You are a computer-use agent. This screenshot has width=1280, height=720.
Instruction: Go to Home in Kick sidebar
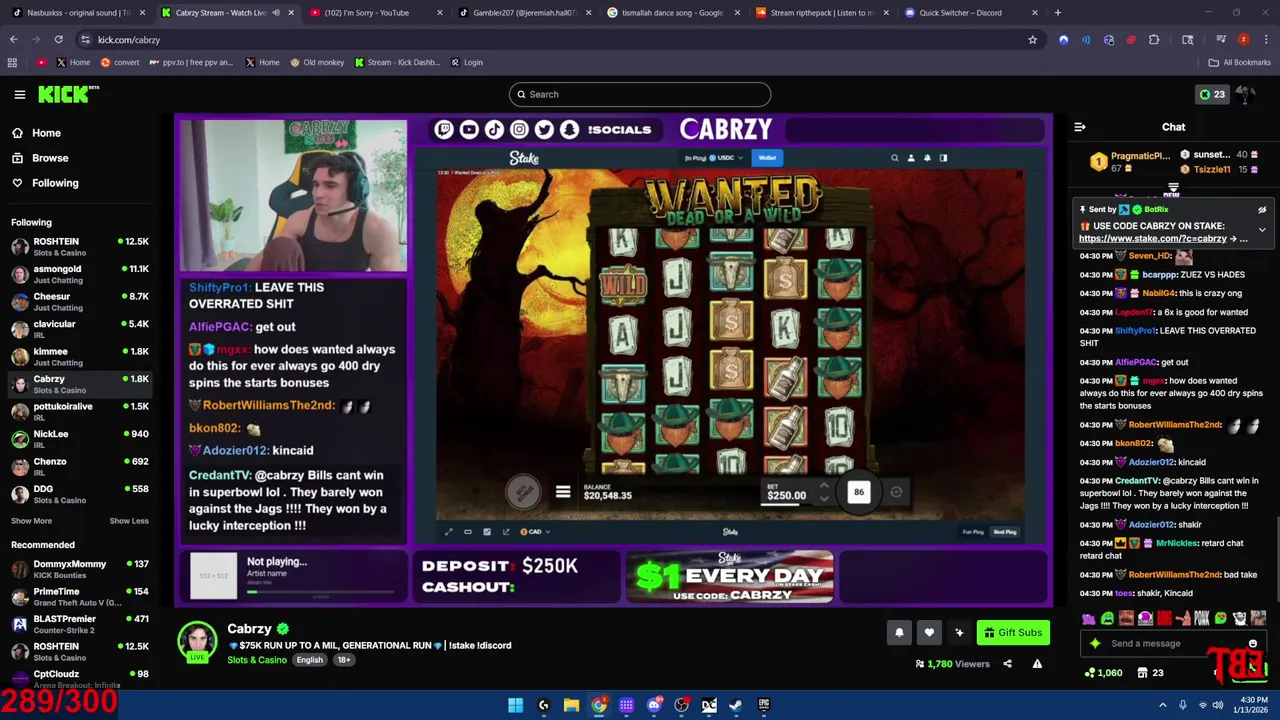(35, 133)
